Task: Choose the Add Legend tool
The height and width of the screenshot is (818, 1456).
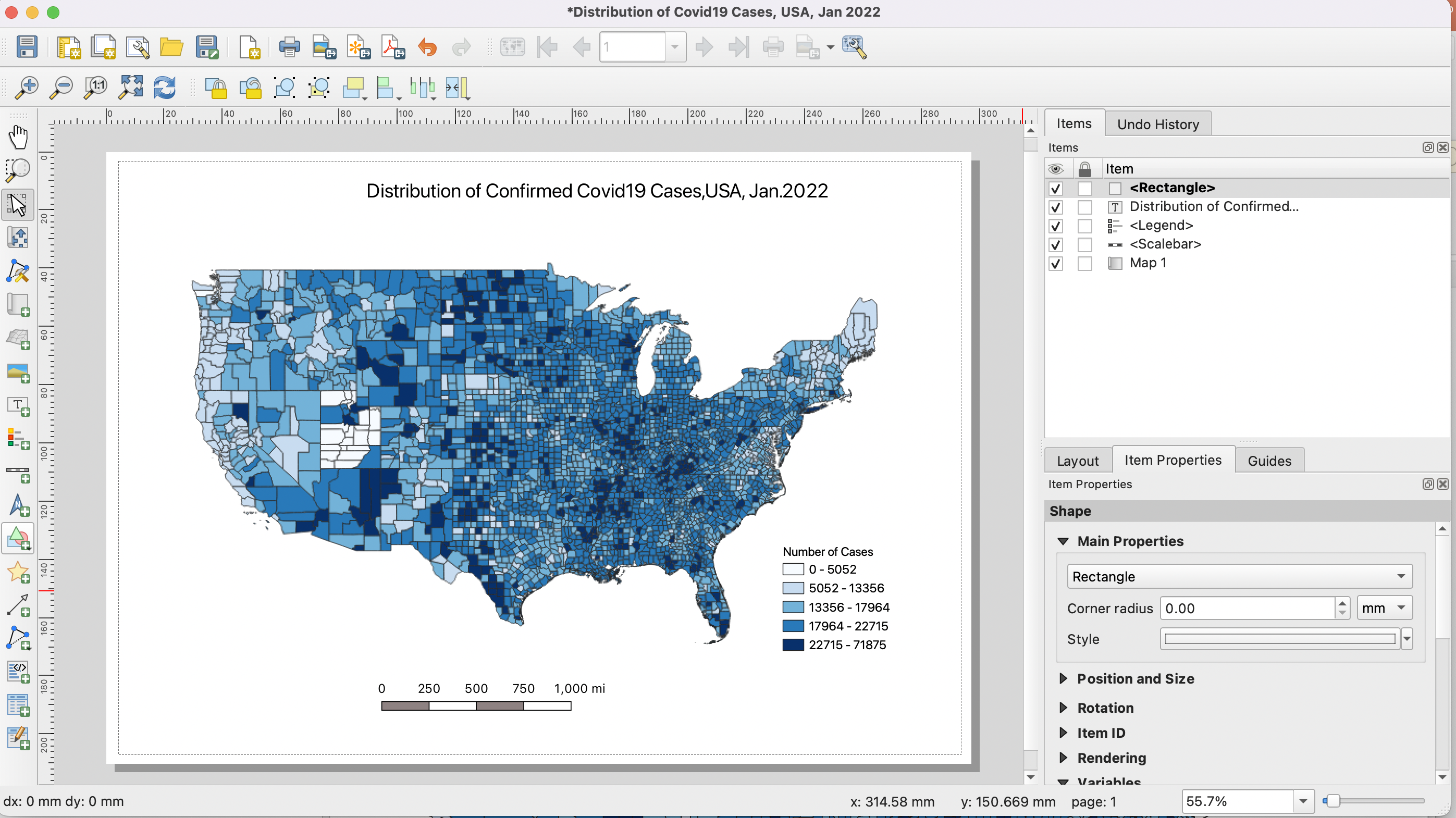Action: click(x=18, y=439)
